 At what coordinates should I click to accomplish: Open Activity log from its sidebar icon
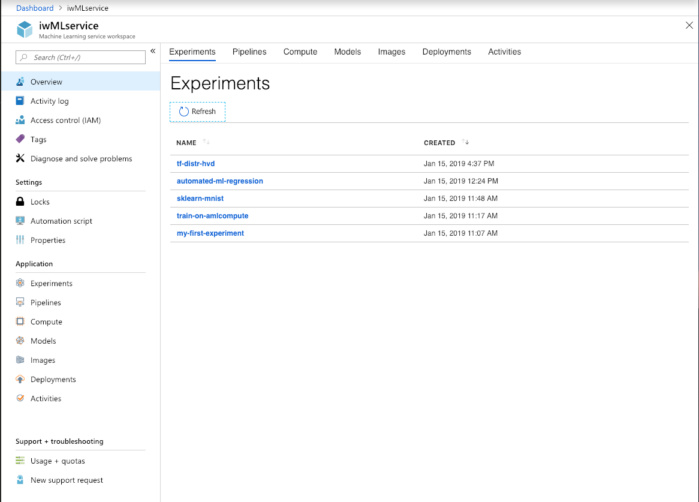click(20, 101)
